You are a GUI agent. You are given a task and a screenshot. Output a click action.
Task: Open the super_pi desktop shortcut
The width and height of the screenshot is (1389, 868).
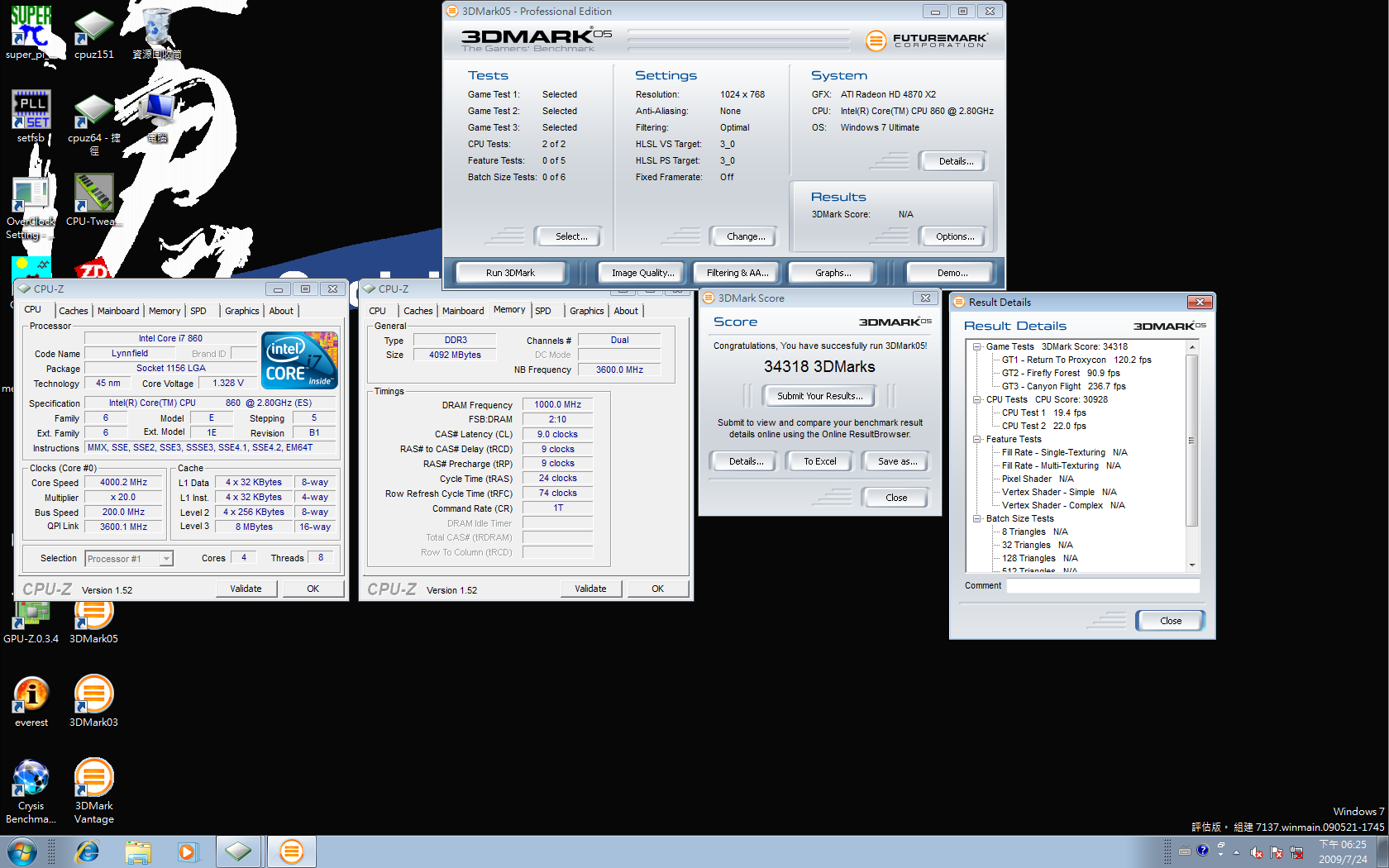31,29
